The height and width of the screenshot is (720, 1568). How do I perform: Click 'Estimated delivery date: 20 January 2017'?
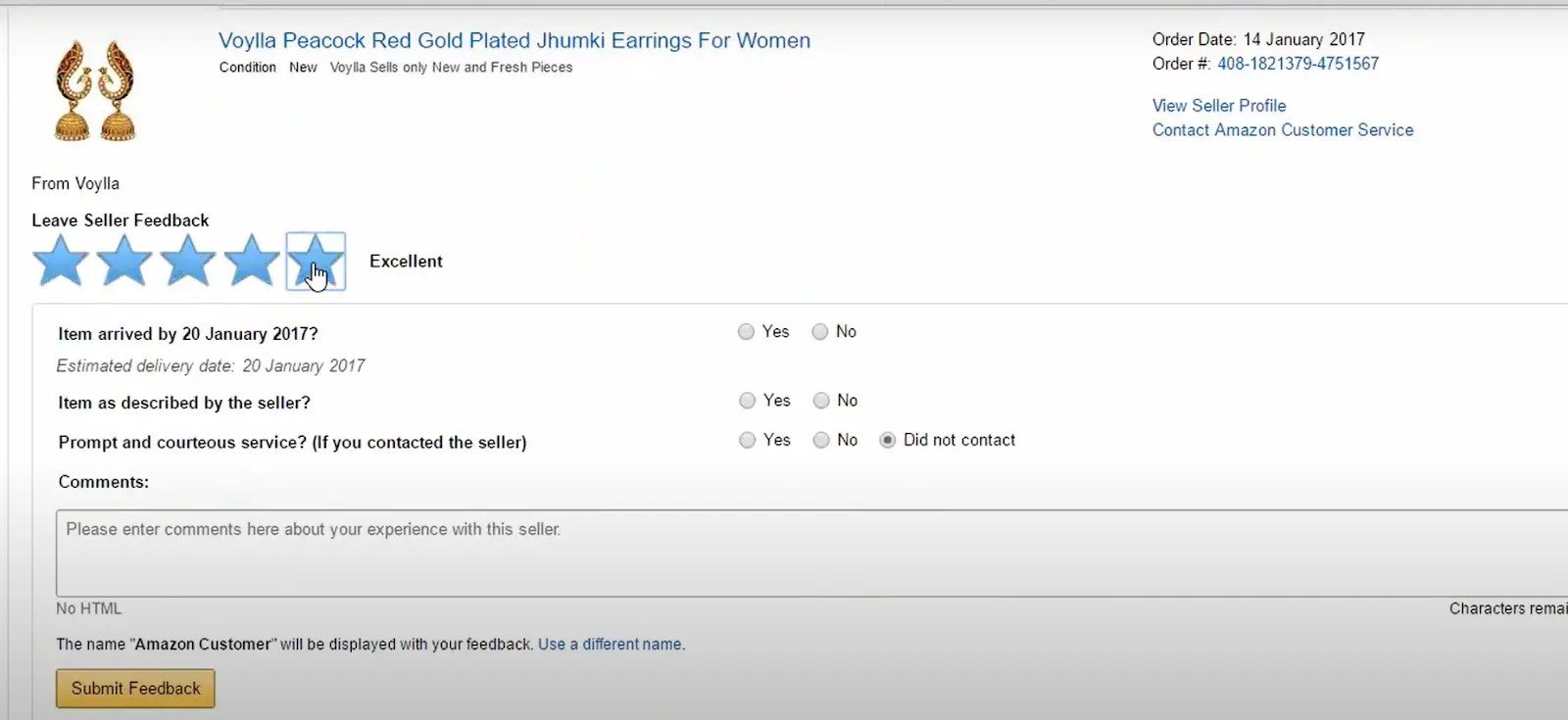pyautogui.click(x=211, y=366)
